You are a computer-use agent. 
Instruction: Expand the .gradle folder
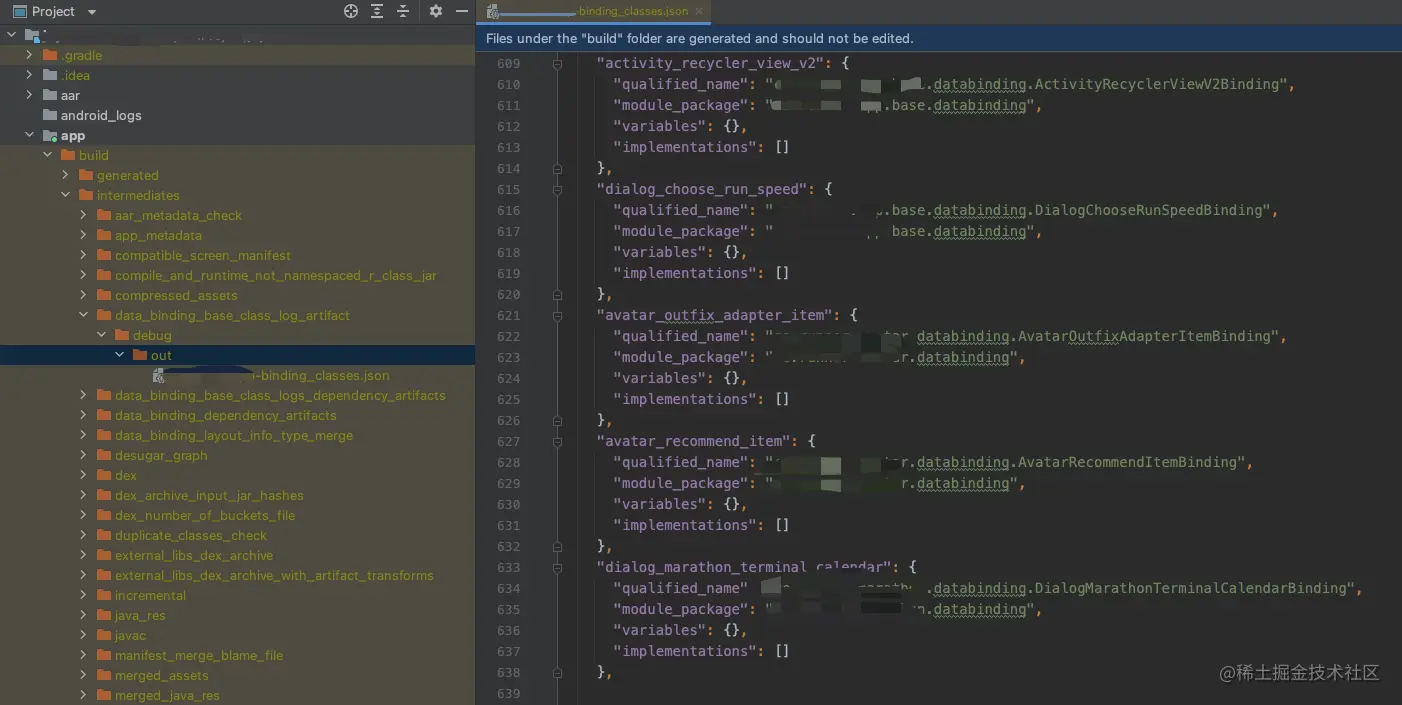[x=29, y=55]
